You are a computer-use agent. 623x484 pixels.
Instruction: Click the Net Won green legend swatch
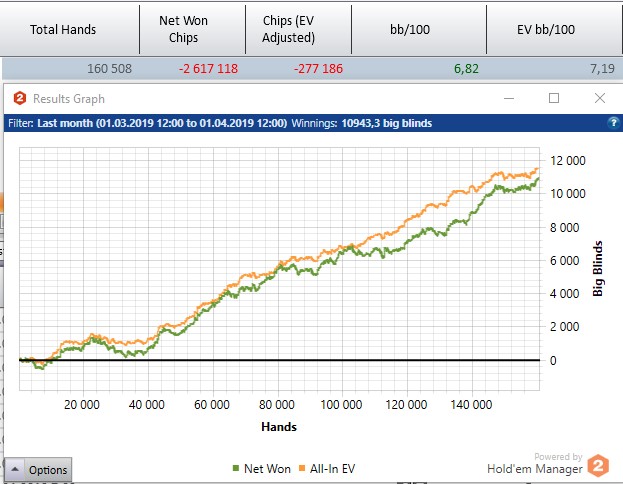236,469
